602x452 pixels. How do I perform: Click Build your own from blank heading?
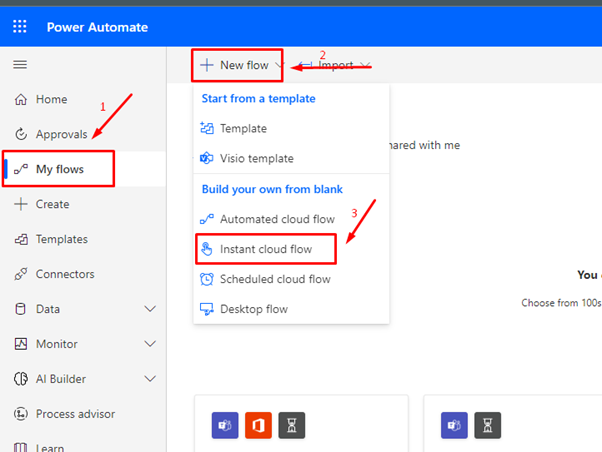[272, 189]
